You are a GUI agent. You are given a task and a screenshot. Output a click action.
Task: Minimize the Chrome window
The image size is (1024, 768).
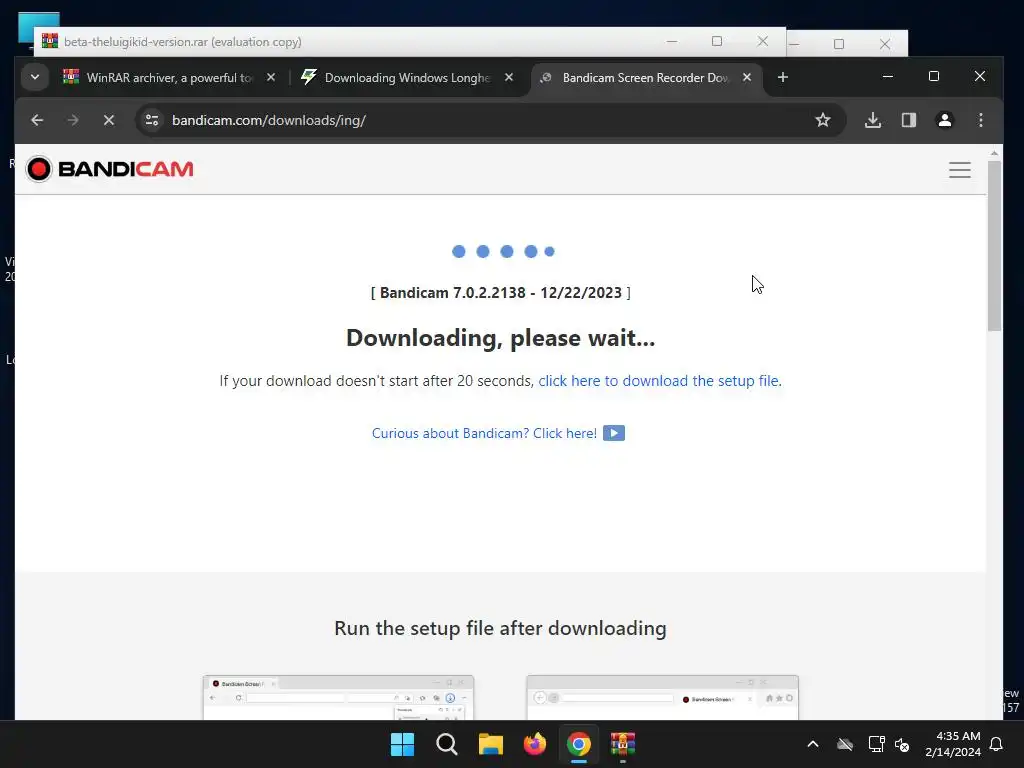tap(888, 76)
